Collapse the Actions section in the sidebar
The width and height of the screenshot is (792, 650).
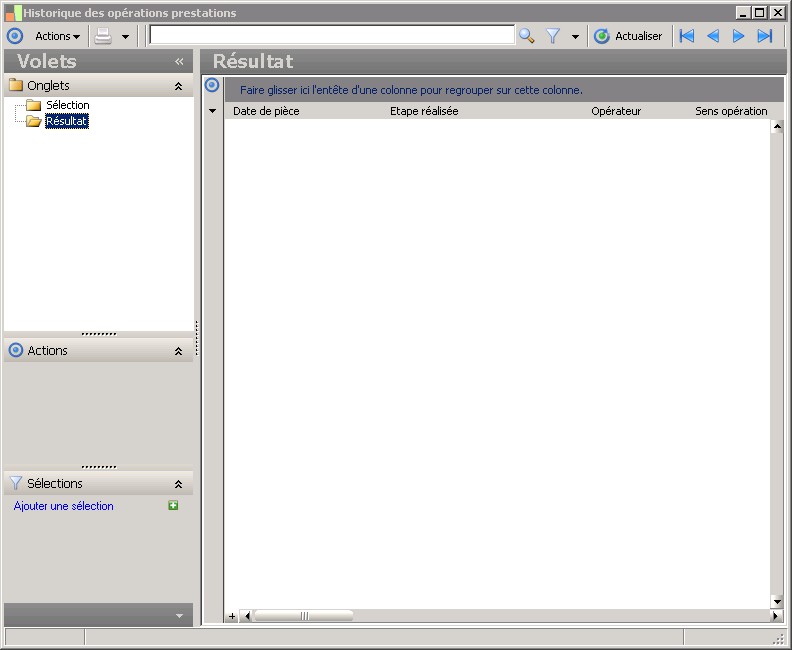pos(178,352)
